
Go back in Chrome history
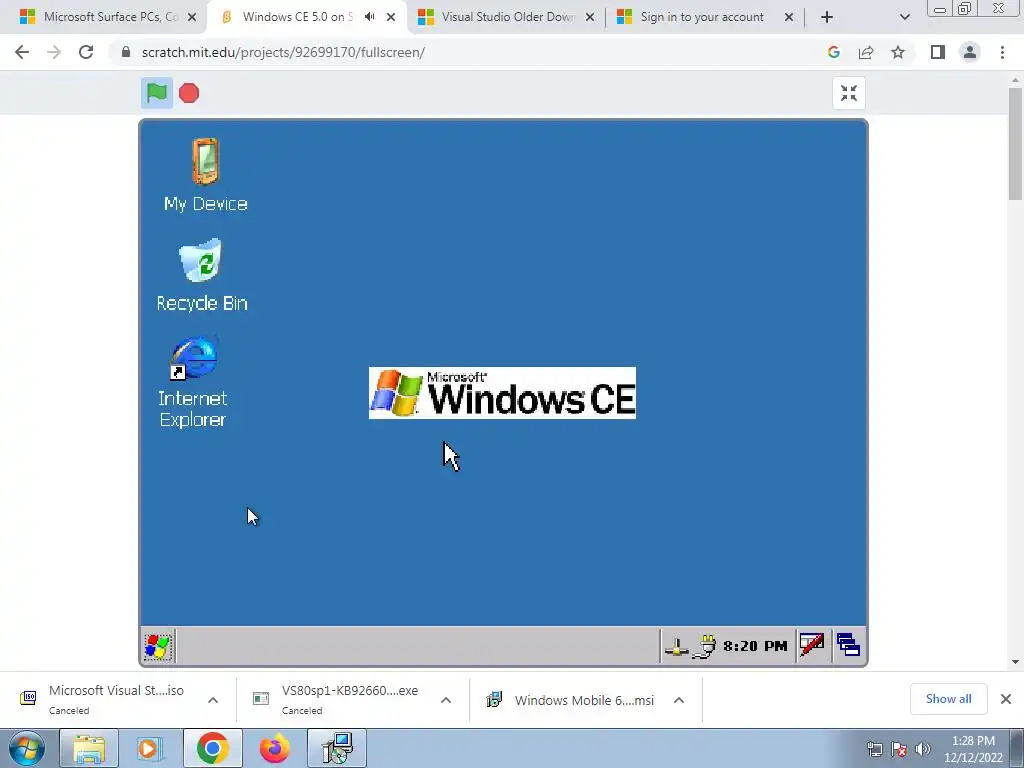(22, 52)
